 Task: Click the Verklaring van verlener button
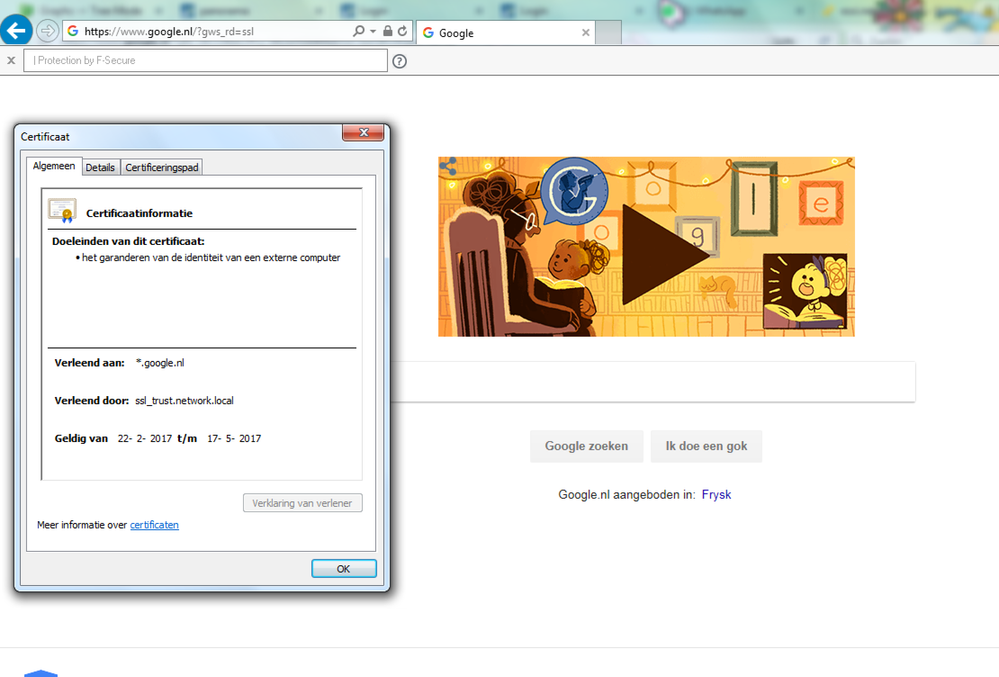(x=303, y=503)
